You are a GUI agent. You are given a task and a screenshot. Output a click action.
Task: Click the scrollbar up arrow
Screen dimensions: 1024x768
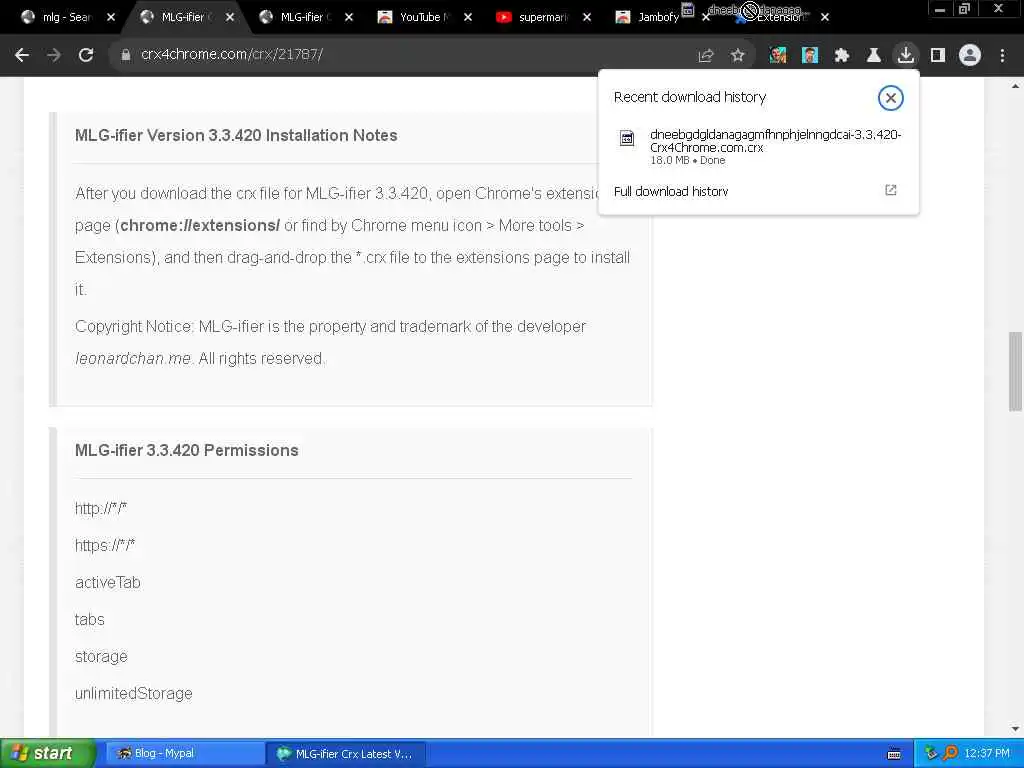pos(1015,86)
